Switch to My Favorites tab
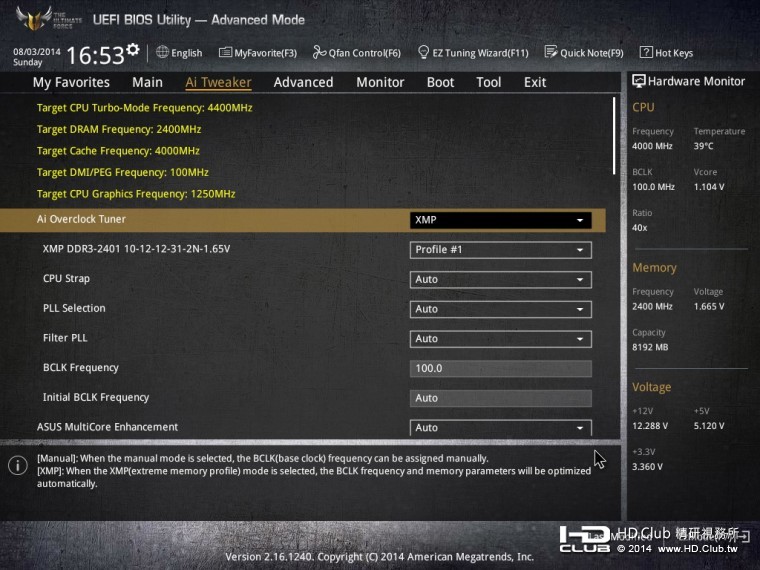This screenshot has width=760, height=570. tap(71, 82)
